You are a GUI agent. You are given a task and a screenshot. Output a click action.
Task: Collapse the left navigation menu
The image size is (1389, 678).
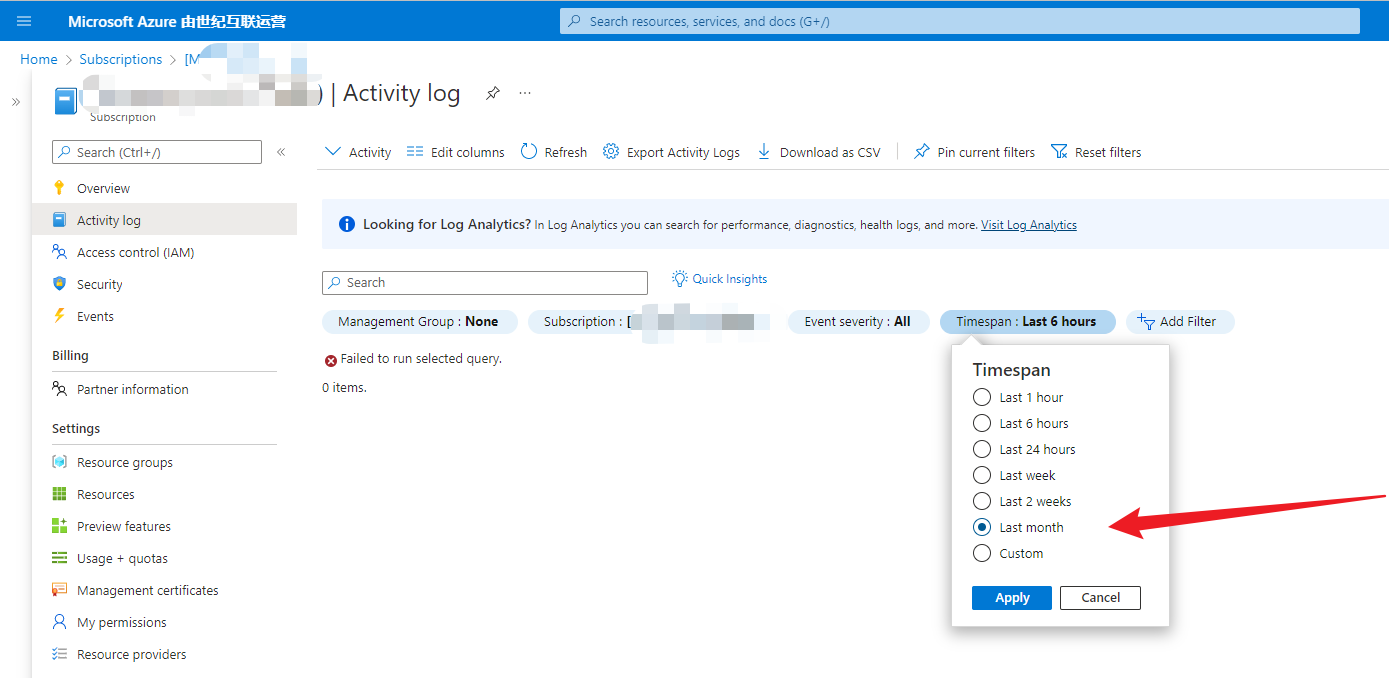281,152
